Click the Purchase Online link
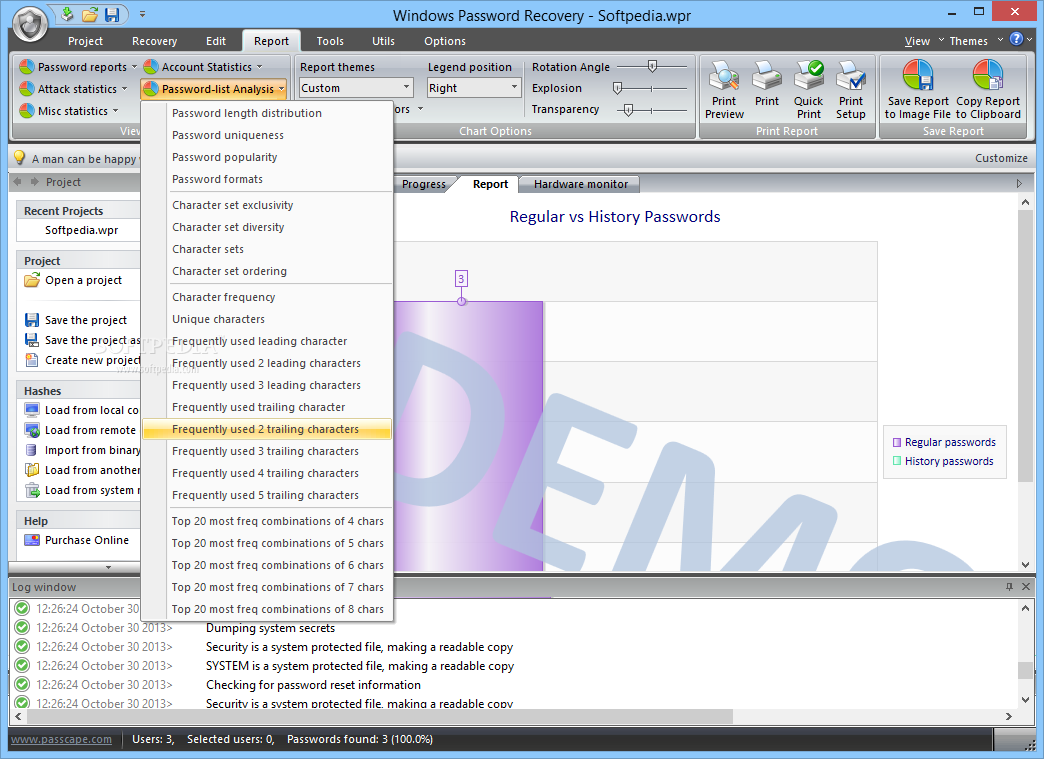The width and height of the screenshot is (1044, 759). 87,540
